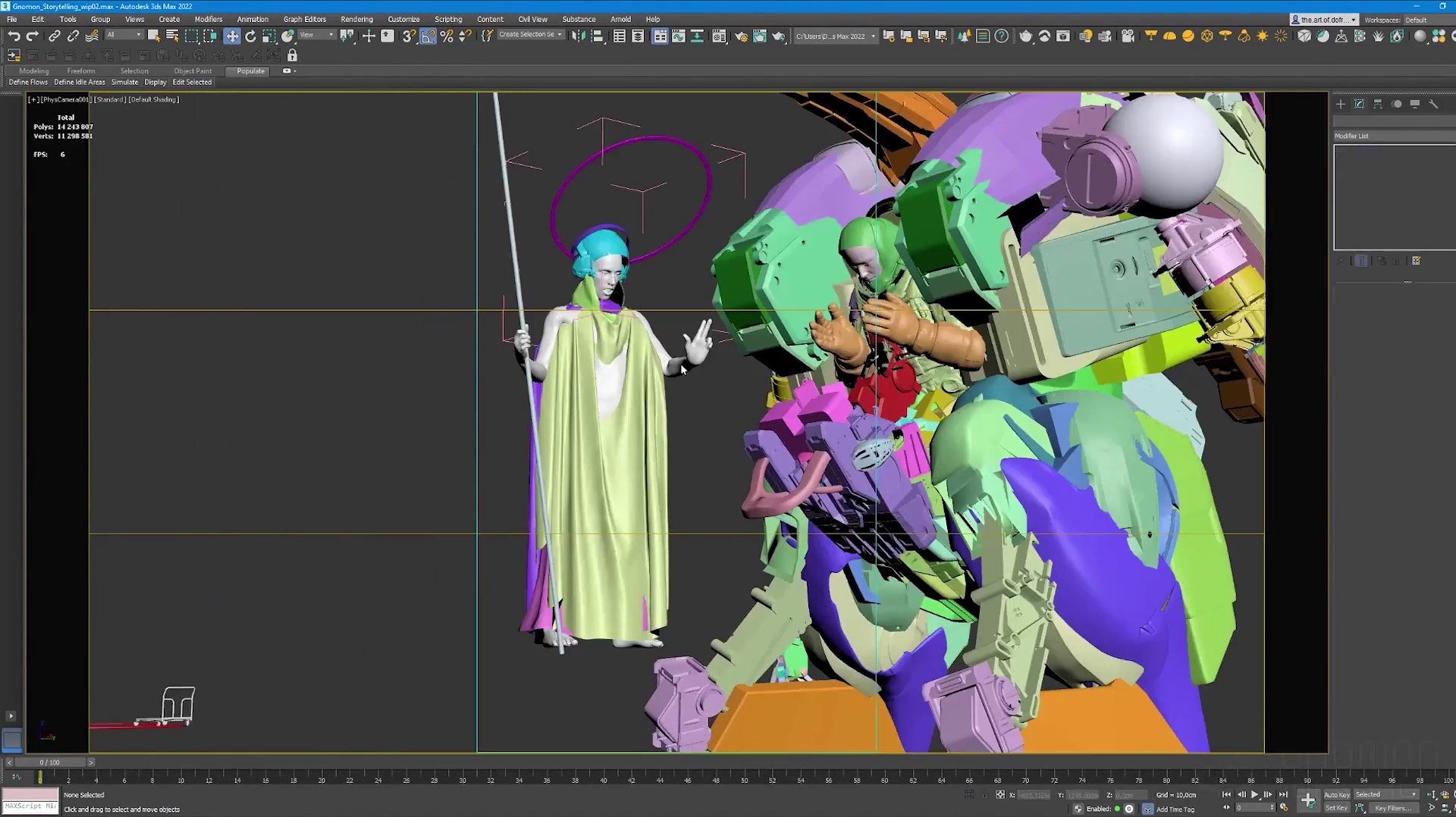This screenshot has height=817, width=1456.
Task: Open Create tab in command panel
Action: [1341, 104]
